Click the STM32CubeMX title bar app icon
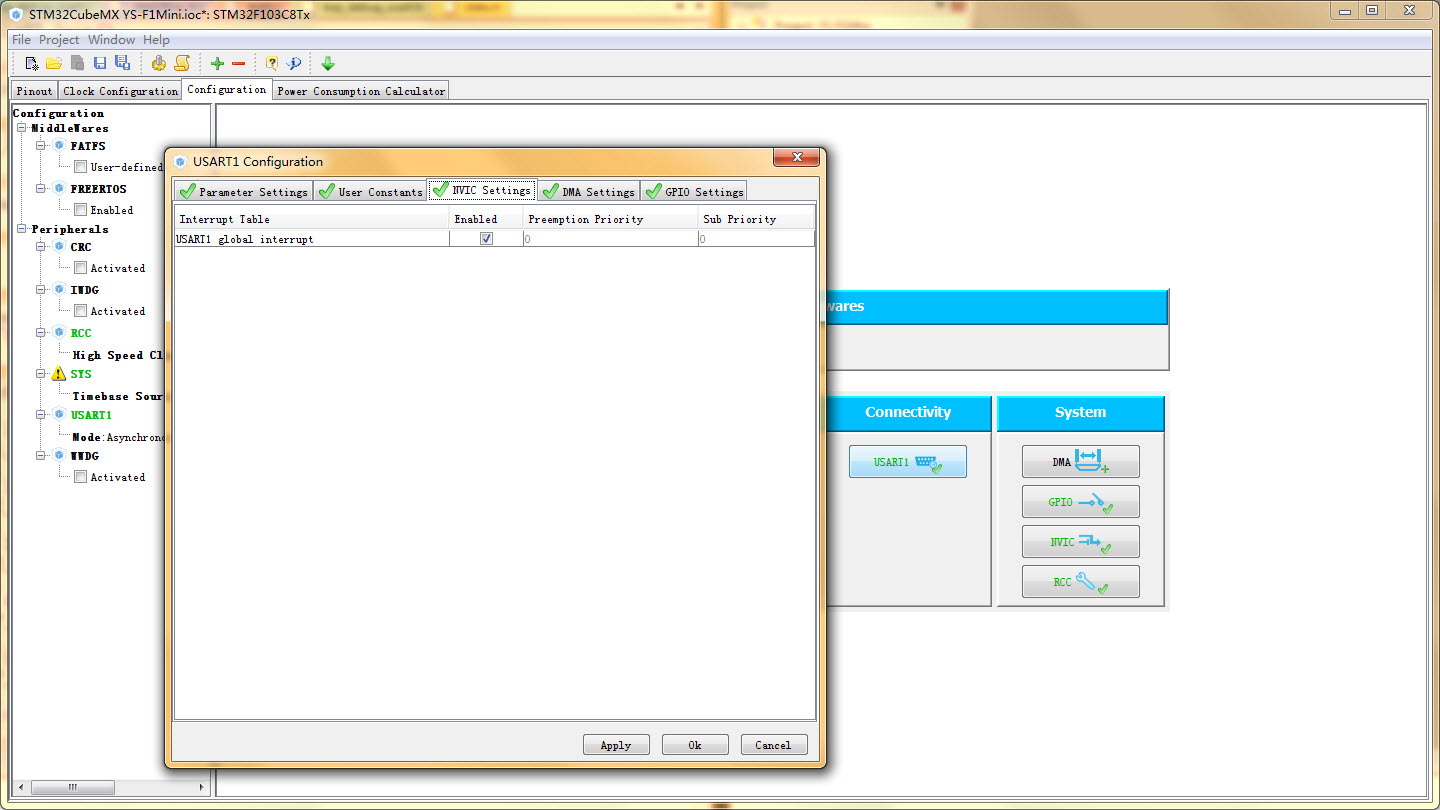This screenshot has height=810, width=1440. click(15, 15)
